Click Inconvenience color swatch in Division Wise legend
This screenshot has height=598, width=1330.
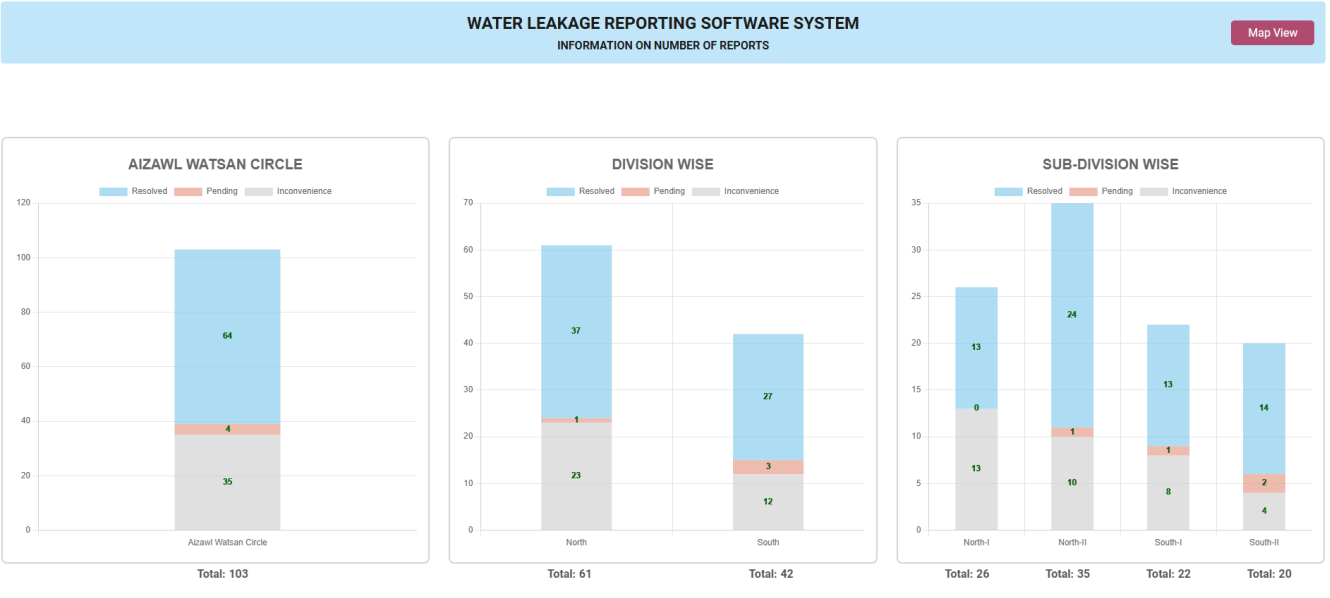(705, 191)
